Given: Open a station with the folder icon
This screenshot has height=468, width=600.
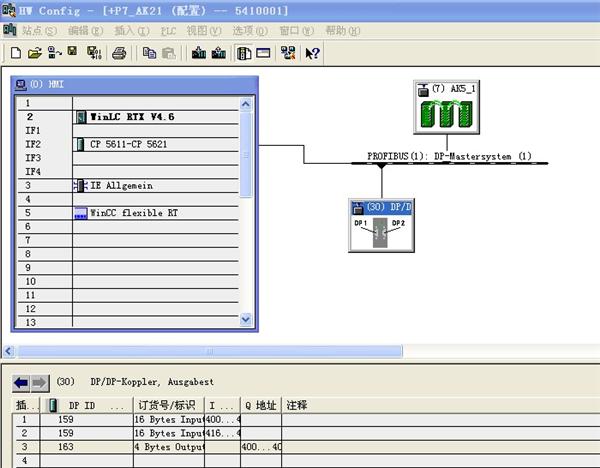Looking at the screenshot, I should [x=35, y=53].
